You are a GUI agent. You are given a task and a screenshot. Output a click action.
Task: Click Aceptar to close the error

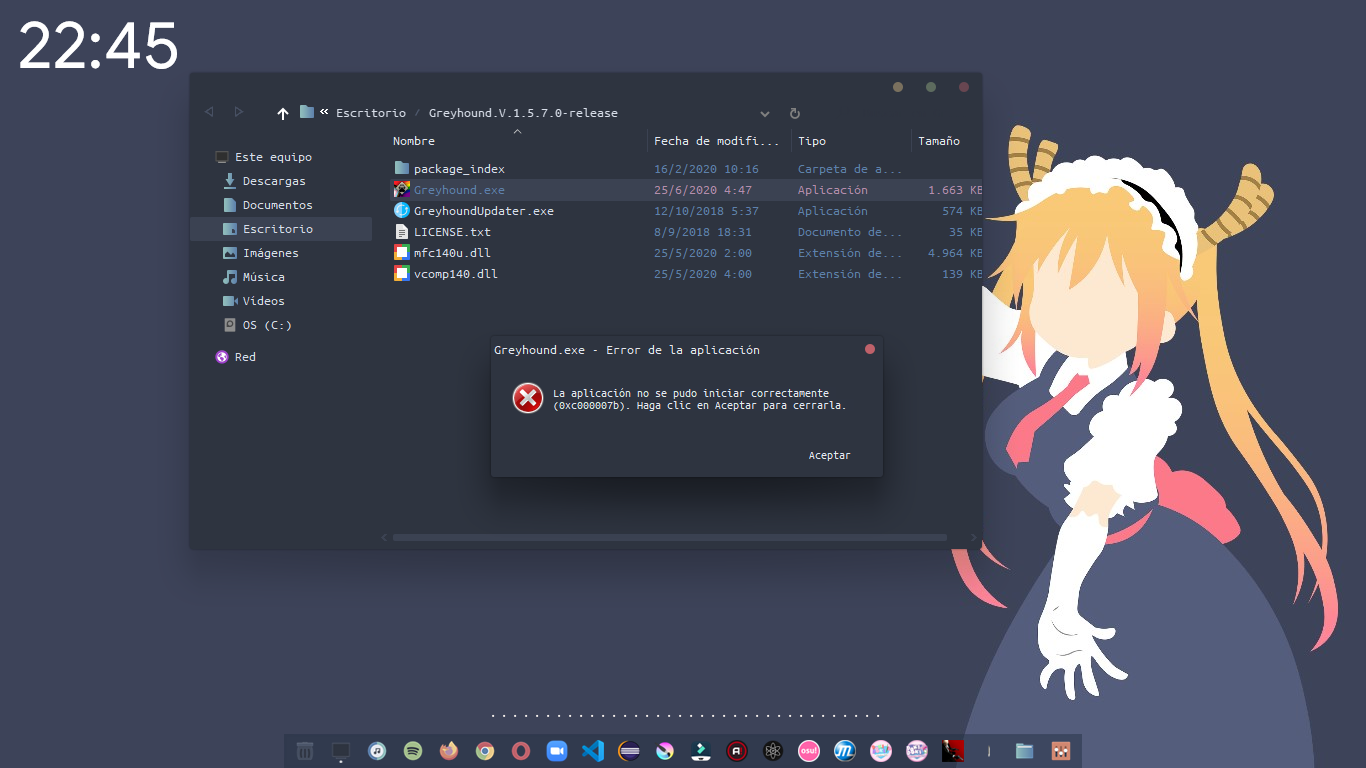click(x=830, y=455)
